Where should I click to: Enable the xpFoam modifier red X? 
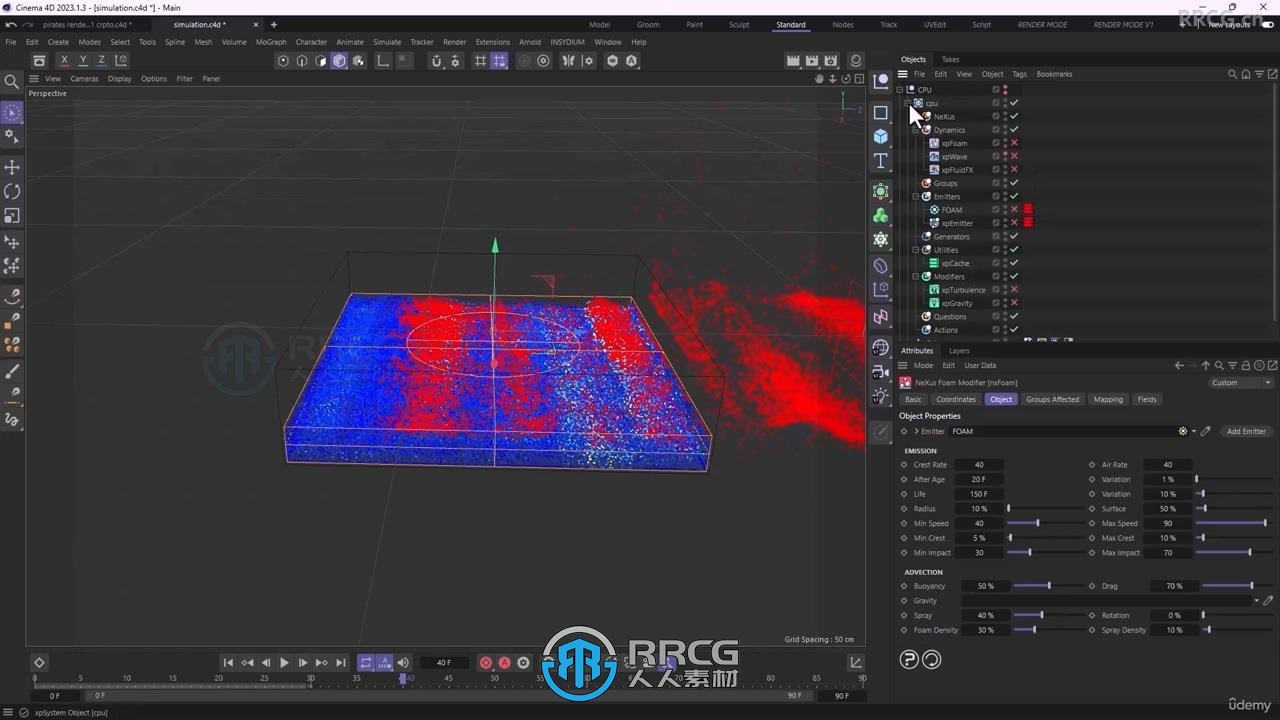1014,143
